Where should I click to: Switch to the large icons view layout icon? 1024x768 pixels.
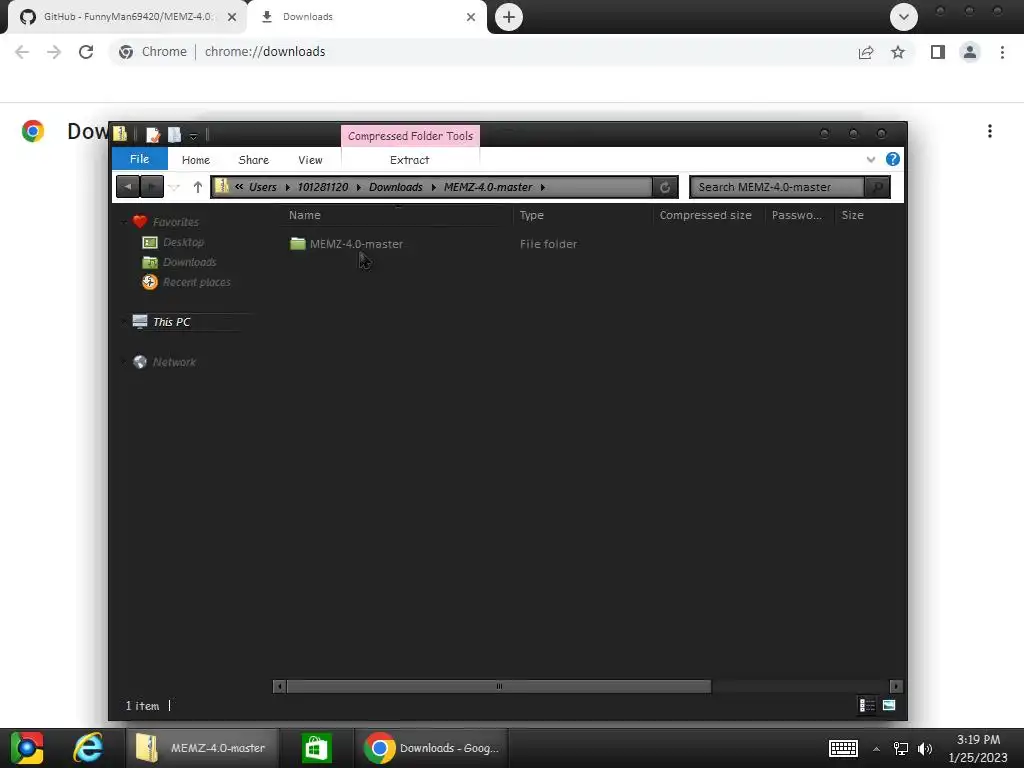[889, 705]
